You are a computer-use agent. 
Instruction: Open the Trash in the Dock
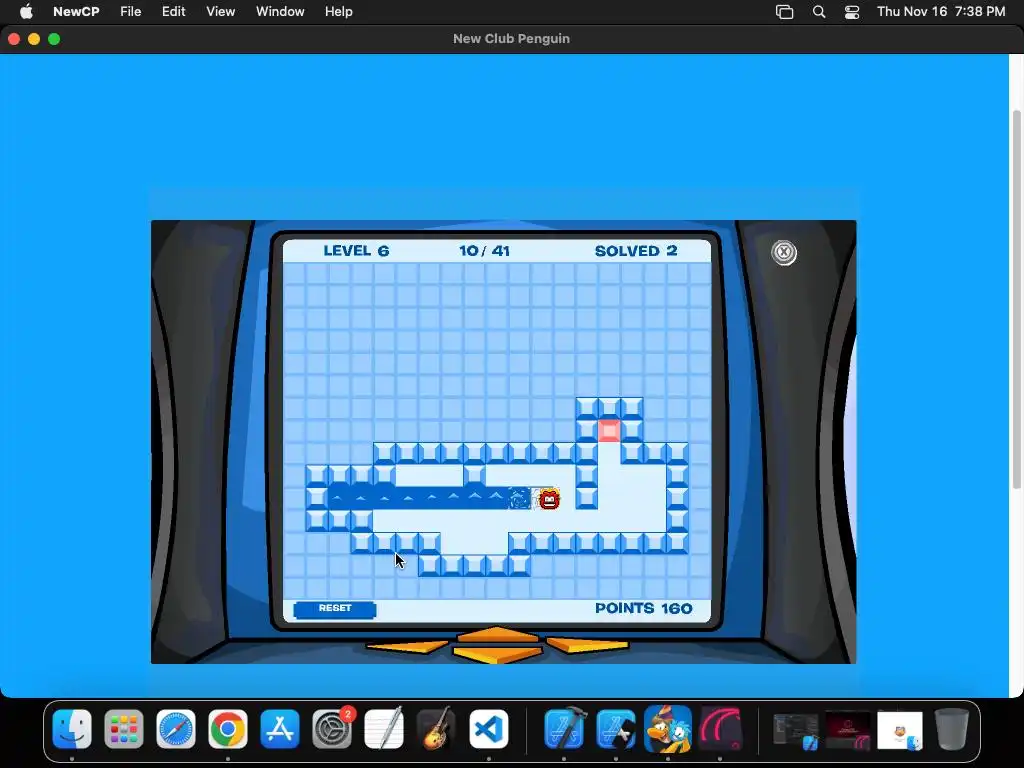[x=952, y=729]
